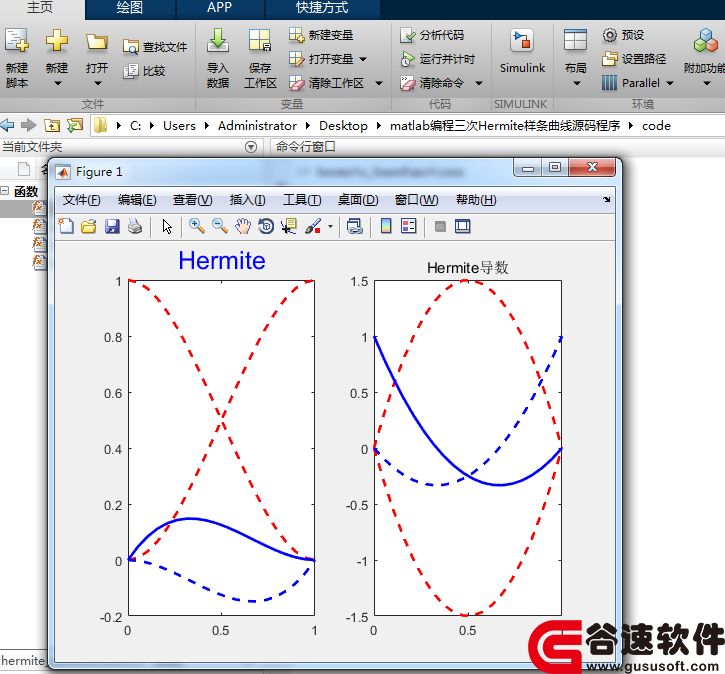
Task: Open the Tools (工具) menu in Figure 1
Action: pyautogui.click(x=302, y=200)
